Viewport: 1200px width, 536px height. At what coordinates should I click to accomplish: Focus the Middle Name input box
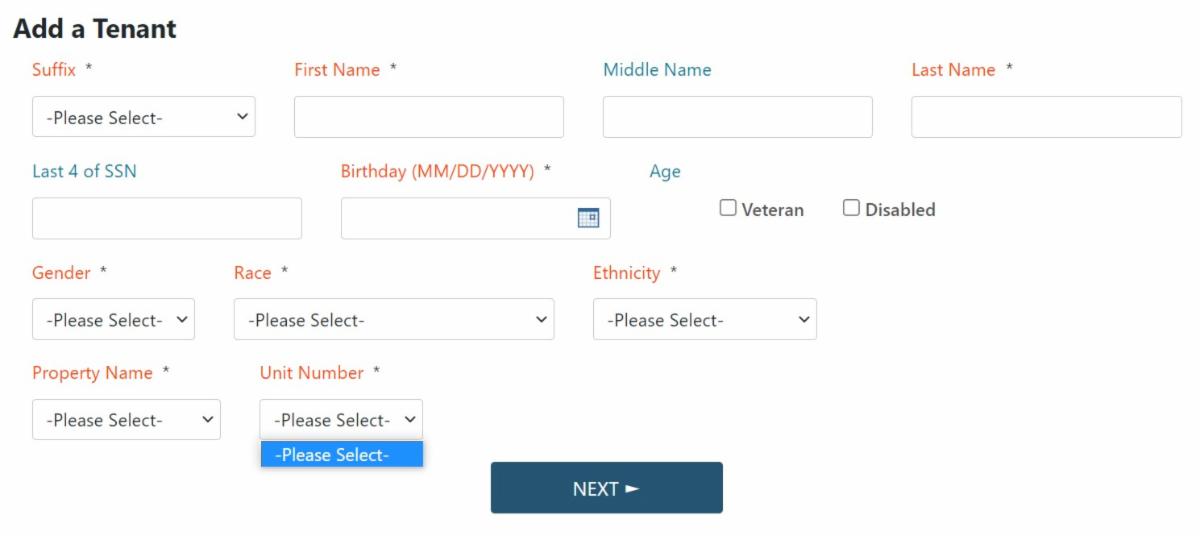click(x=737, y=117)
